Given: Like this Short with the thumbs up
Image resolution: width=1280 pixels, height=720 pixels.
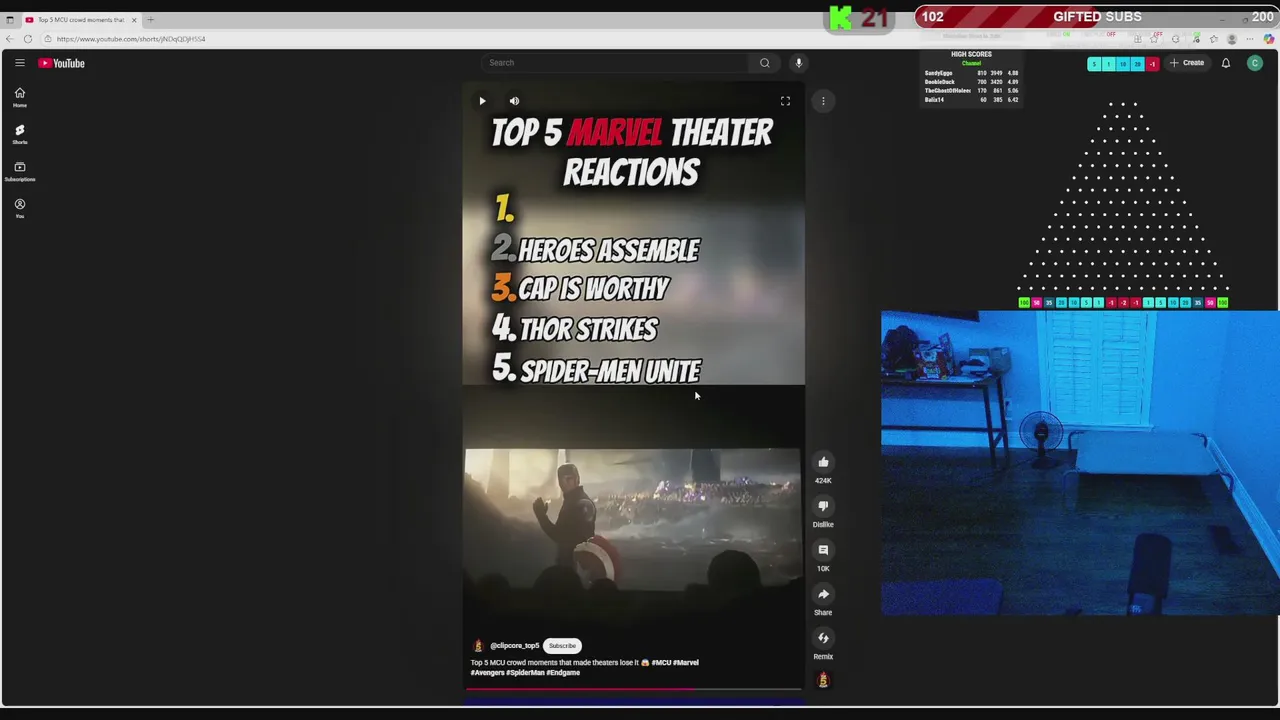Looking at the screenshot, I should coord(823,462).
